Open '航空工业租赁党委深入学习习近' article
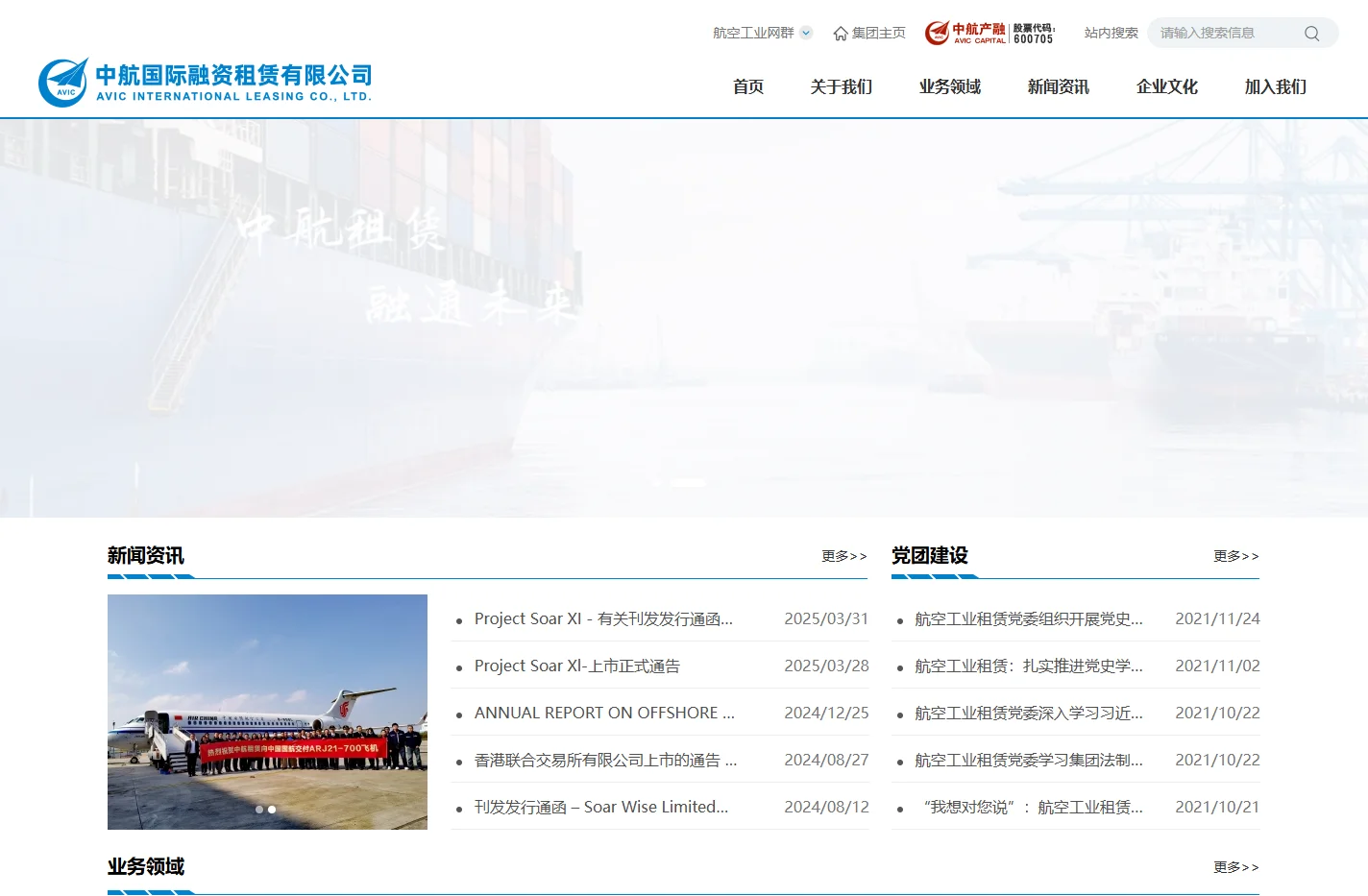Screen dimensions: 1368x896 click(1029, 713)
